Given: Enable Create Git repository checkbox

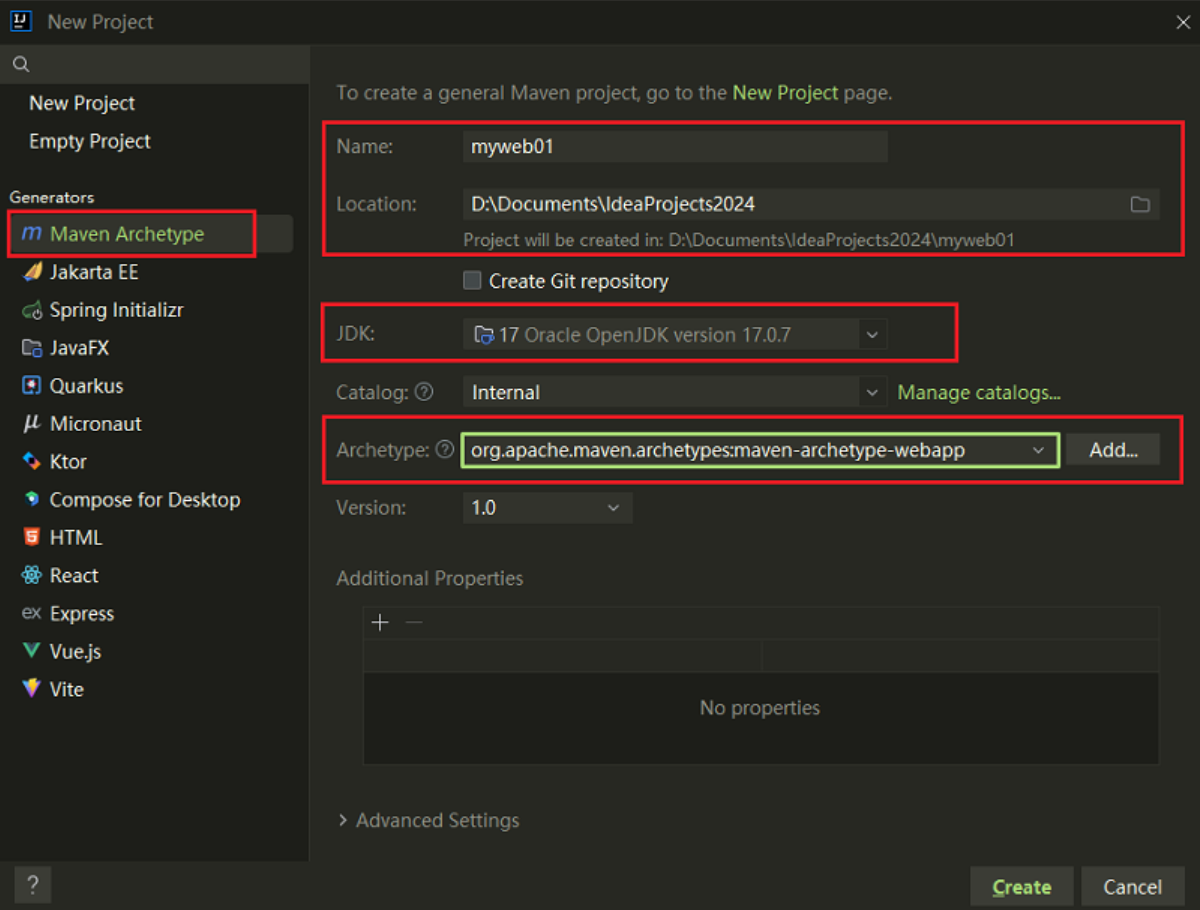Looking at the screenshot, I should click(x=472, y=281).
